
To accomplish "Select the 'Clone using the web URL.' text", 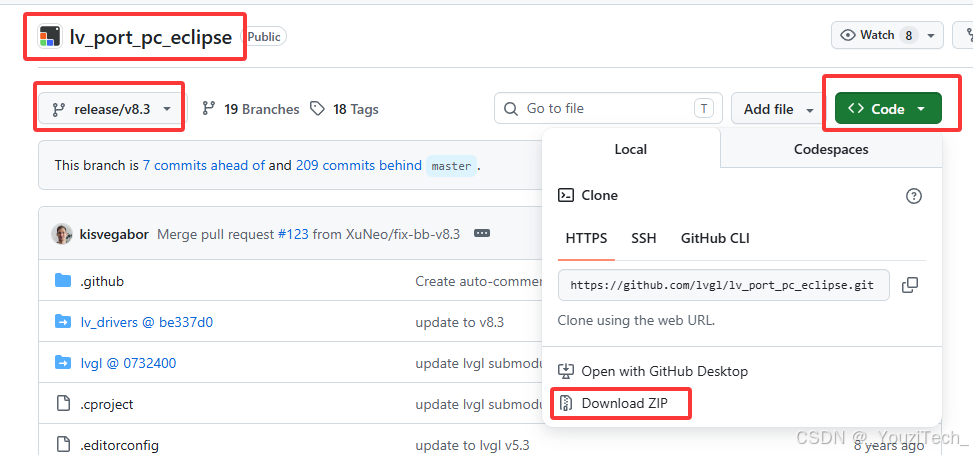I will pyautogui.click(x=636, y=321).
